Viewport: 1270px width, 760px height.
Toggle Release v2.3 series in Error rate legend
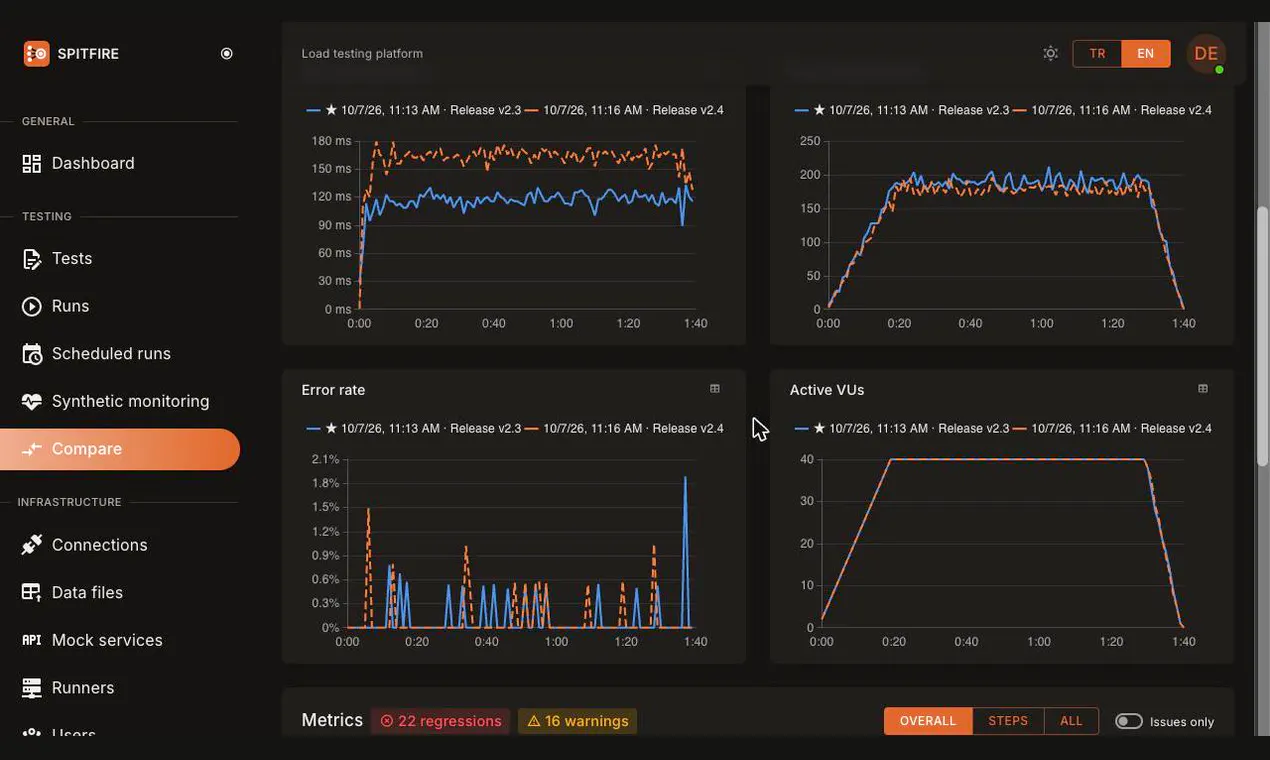pos(414,428)
